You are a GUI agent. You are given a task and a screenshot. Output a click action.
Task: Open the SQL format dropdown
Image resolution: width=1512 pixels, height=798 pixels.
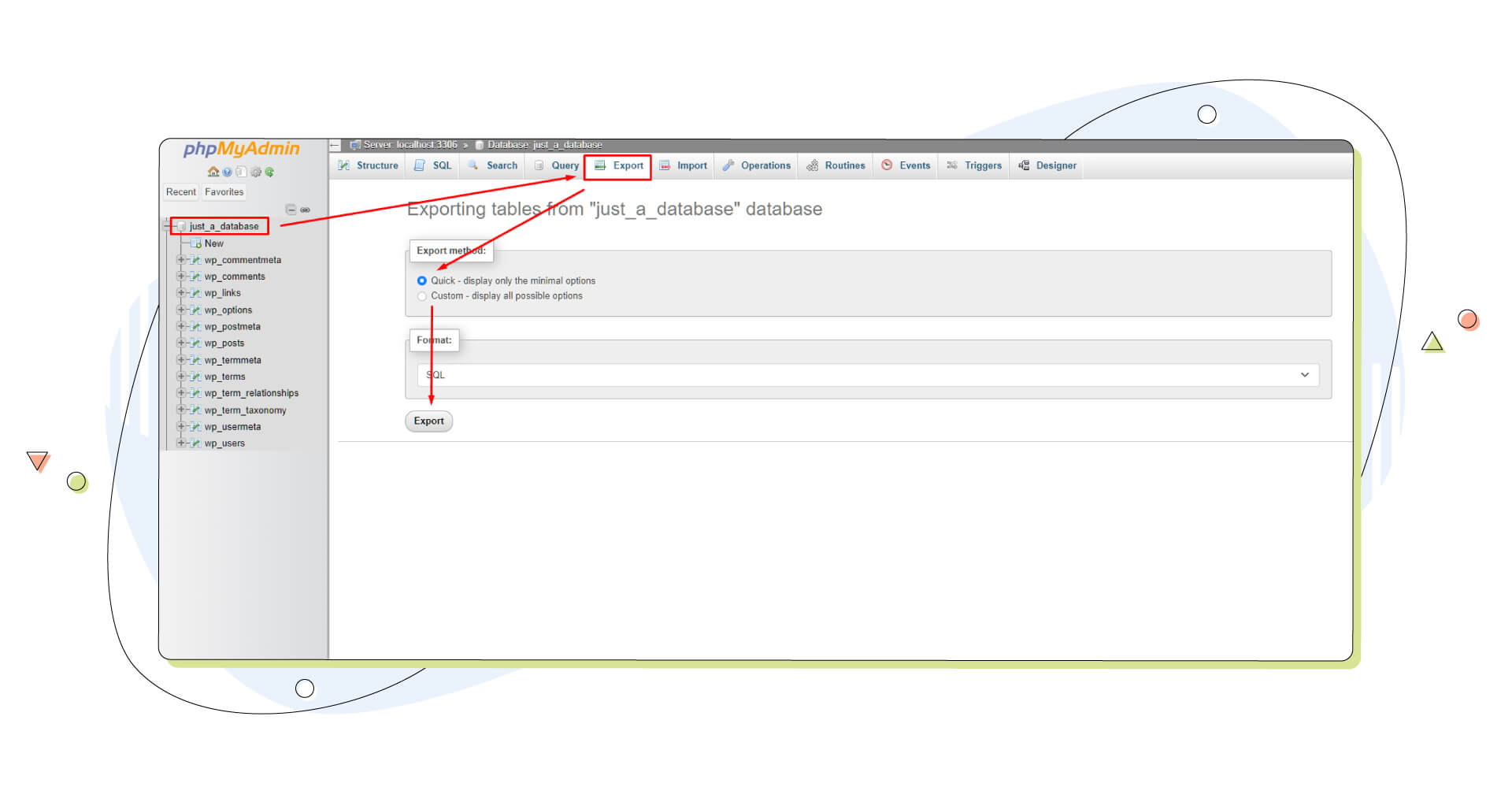click(x=867, y=375)
